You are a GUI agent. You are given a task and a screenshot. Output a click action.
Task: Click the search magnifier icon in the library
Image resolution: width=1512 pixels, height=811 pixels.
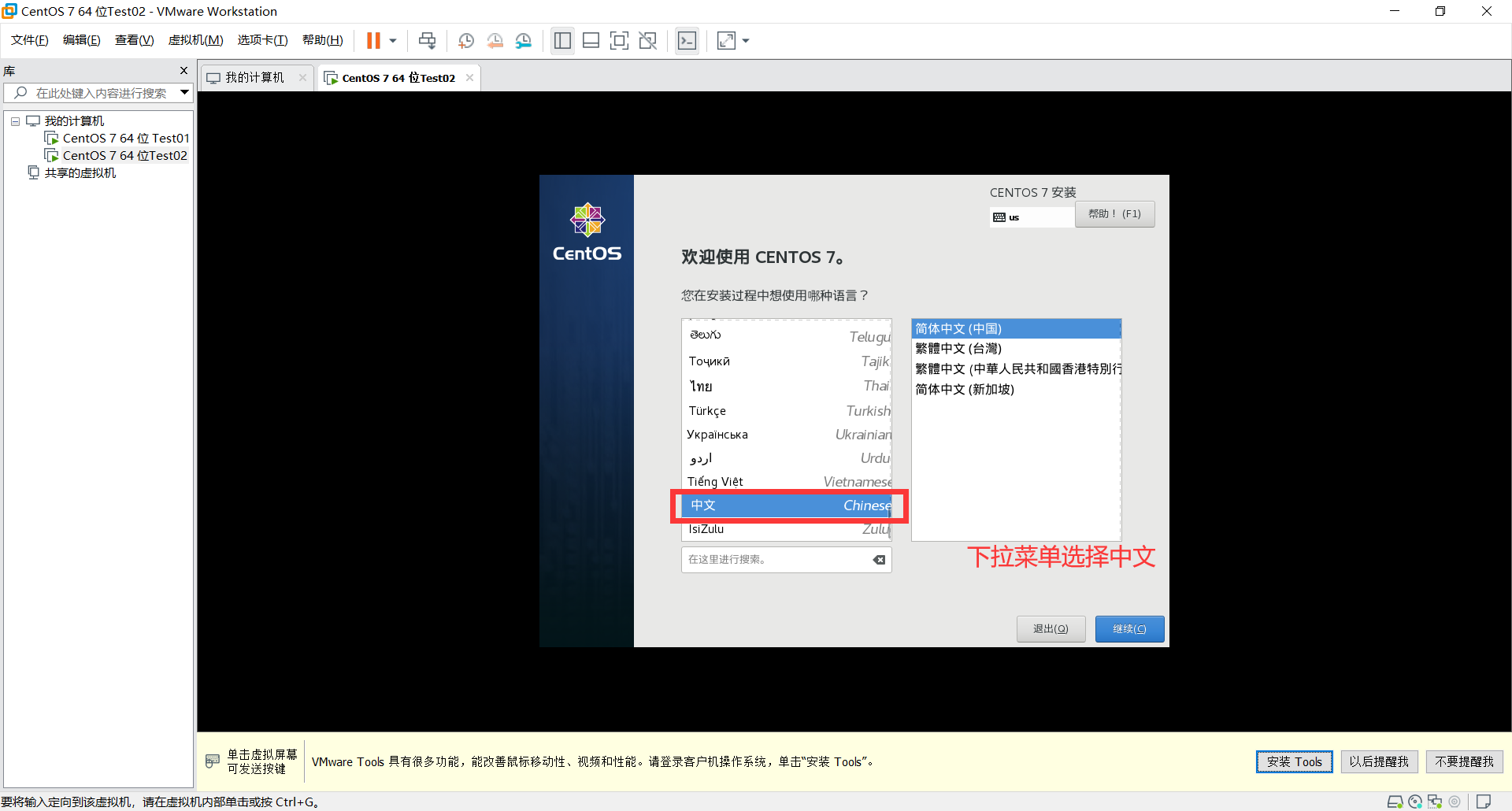21,93
